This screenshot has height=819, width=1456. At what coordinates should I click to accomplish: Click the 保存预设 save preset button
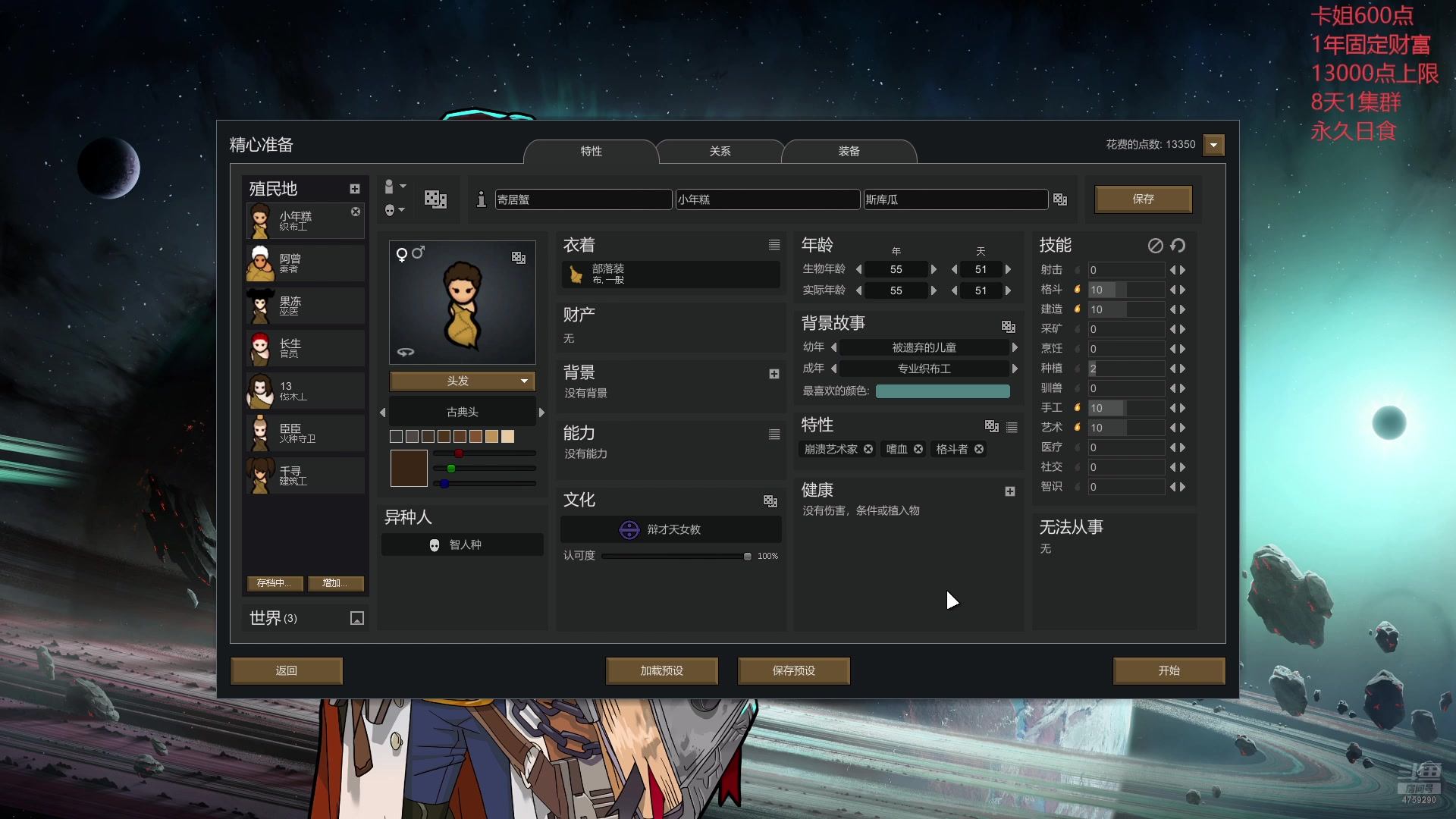[x=793, y=670]
